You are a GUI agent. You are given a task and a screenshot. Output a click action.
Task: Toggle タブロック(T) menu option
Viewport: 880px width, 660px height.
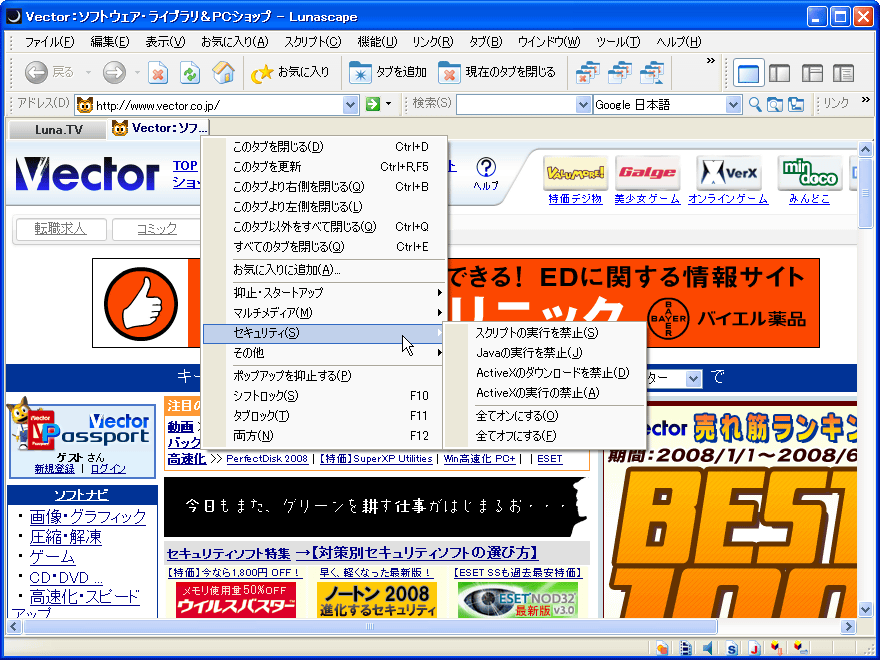[324, 416]
